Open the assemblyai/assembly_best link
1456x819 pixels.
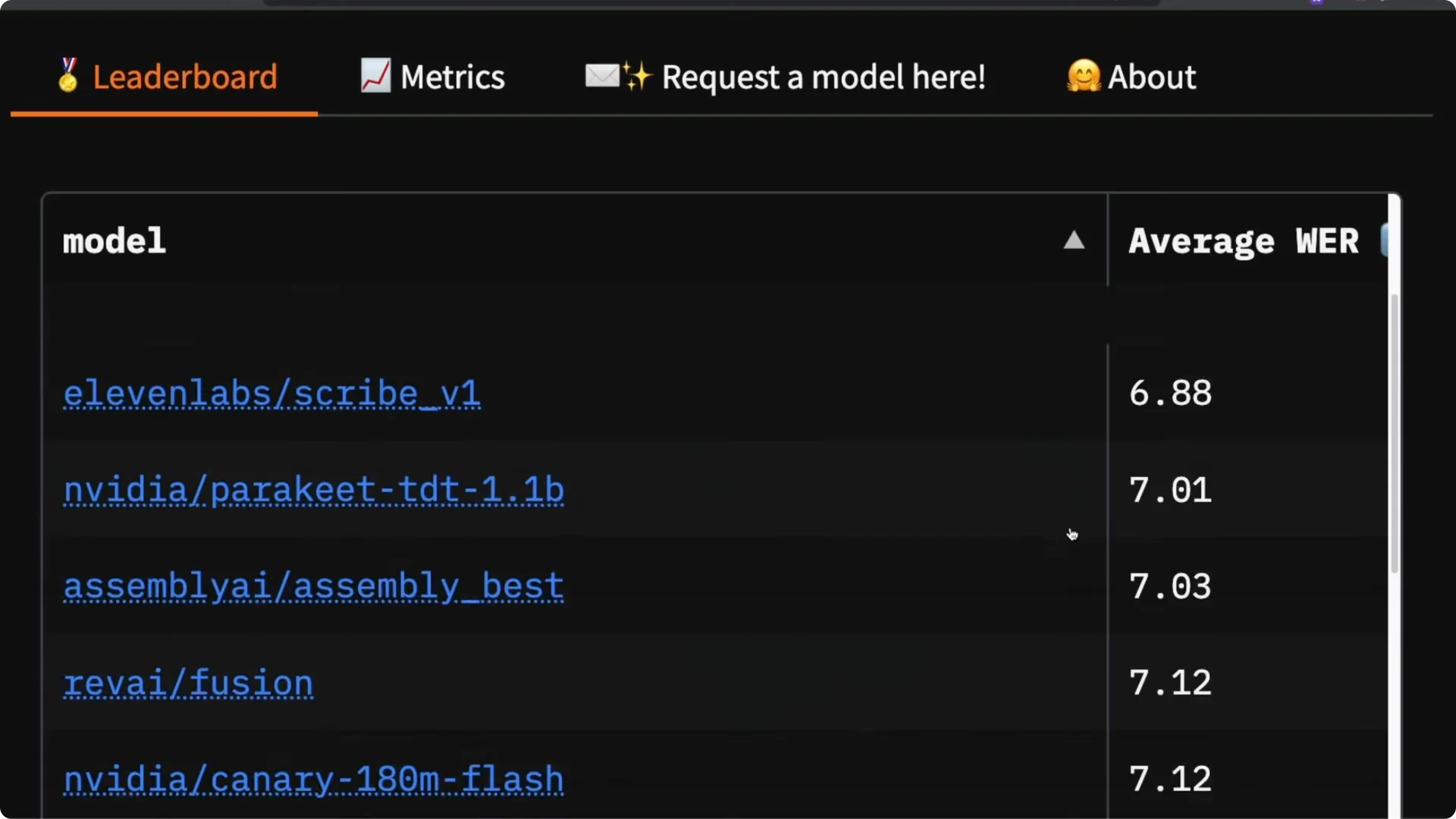(x=313, y=586)
